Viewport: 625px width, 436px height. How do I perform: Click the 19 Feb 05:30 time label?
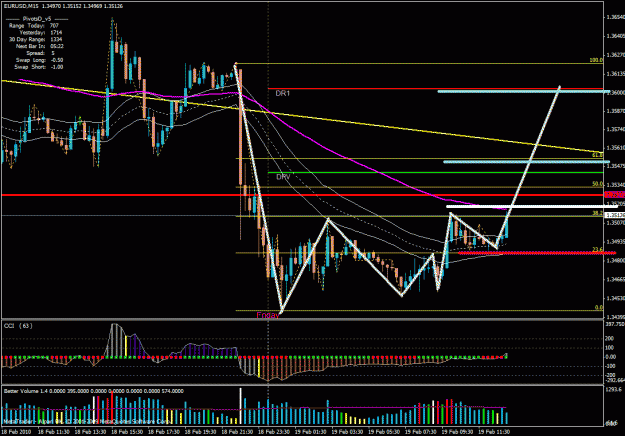[383, 432]
